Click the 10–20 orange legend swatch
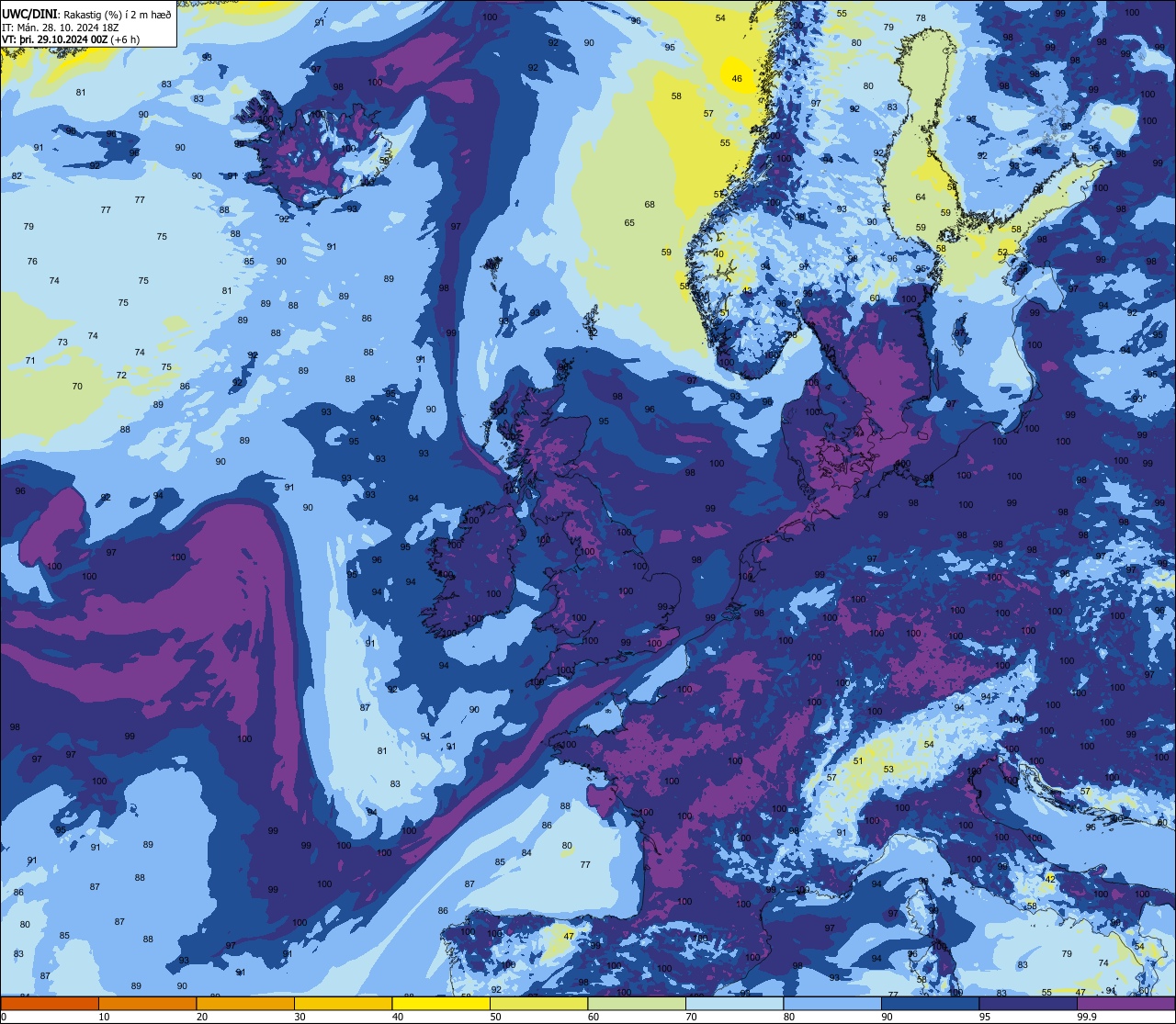 click(147, 1003)
